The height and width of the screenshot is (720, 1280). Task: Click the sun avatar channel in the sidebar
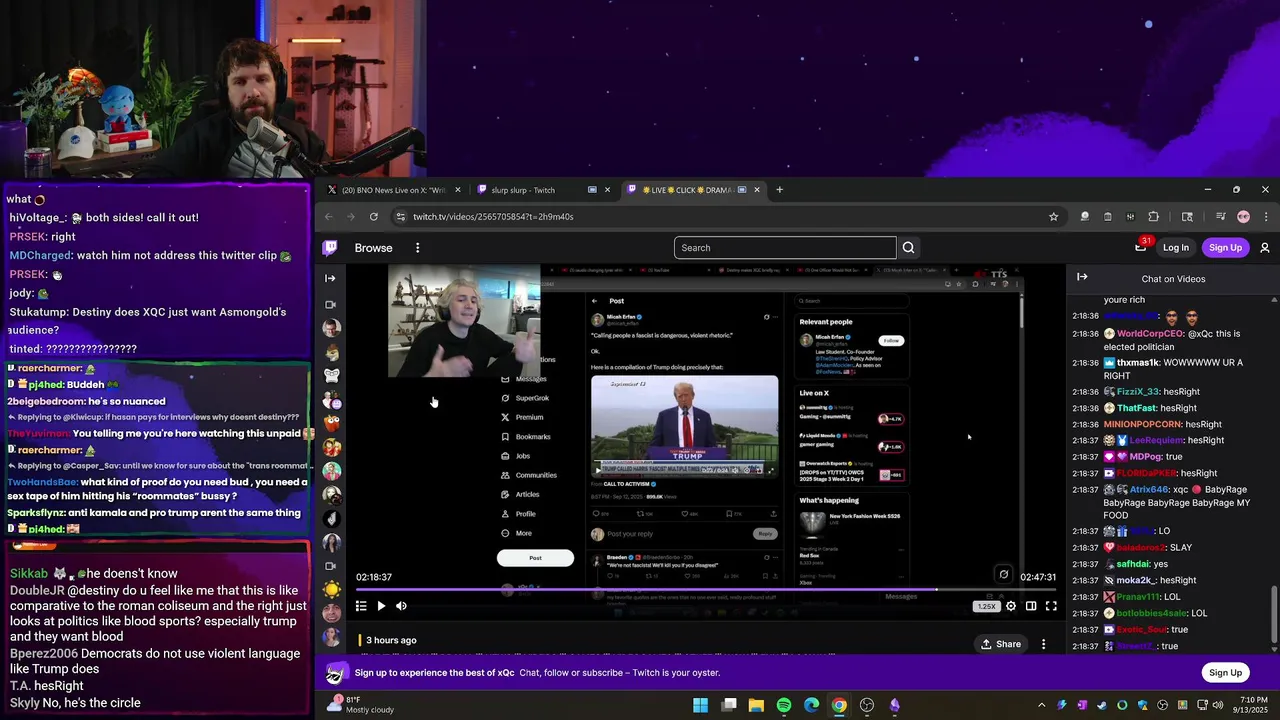[331, 590]
